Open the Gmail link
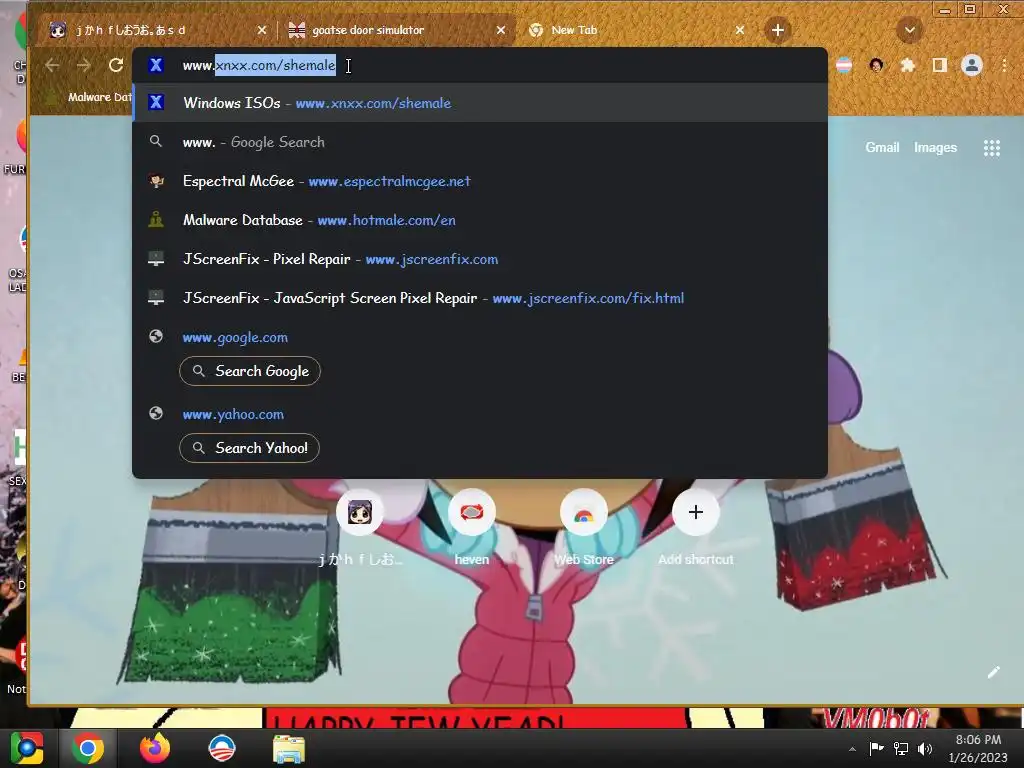The width and height of the screenshot is (1024, 768). pos(882,148)
